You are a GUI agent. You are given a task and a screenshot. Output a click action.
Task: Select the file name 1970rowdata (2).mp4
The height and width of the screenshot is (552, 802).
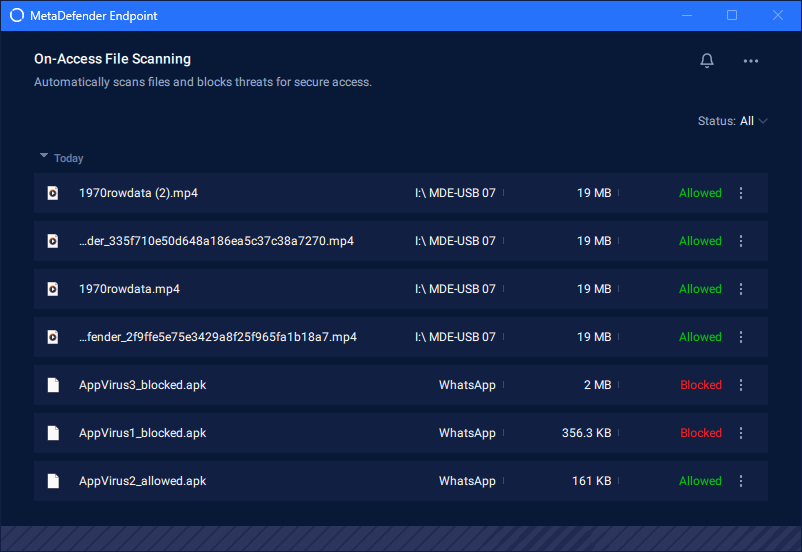click(x=138, y=193)
